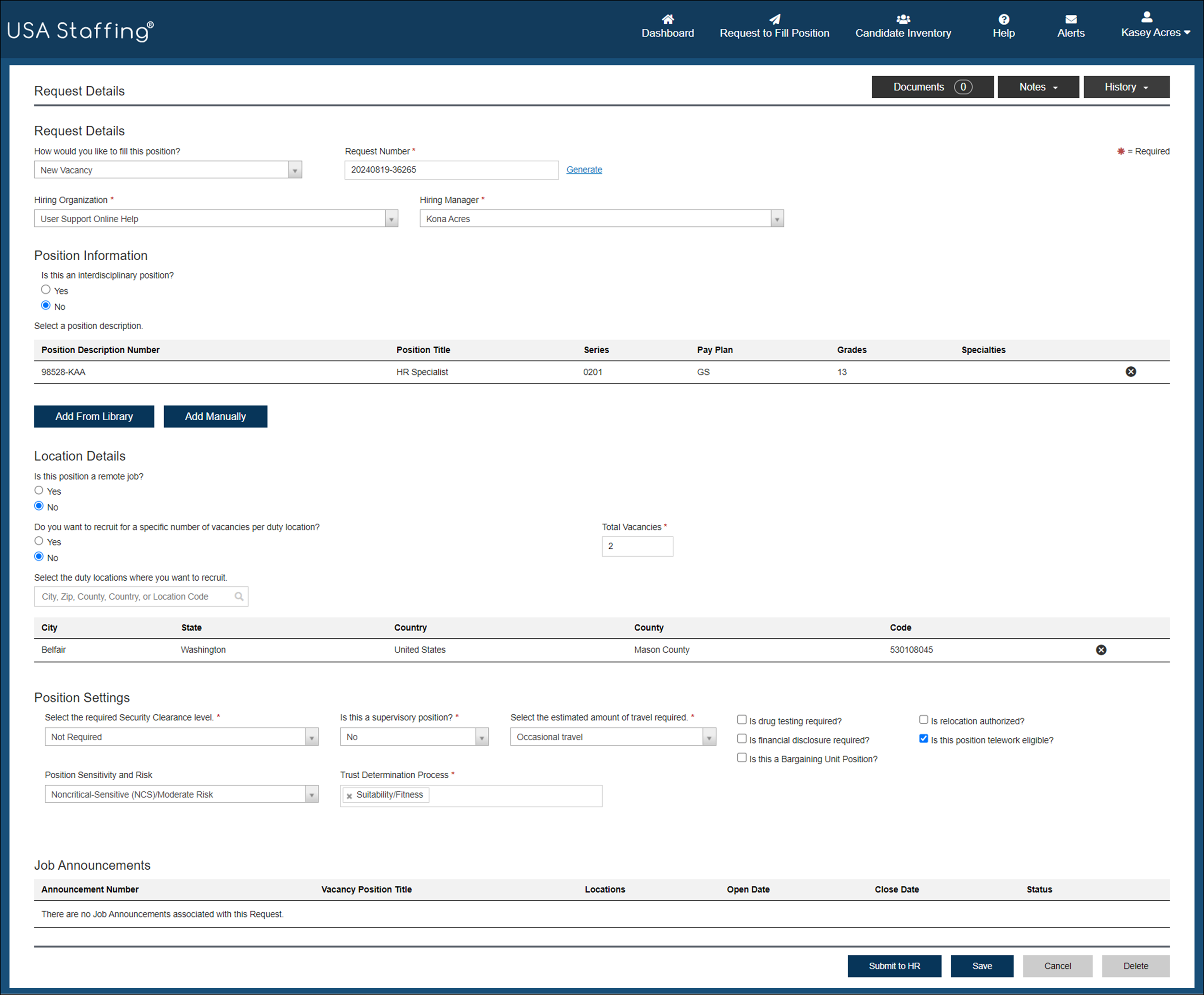The height and width of the screenshot is (995, 1204).
Task: Click the Generate link for Request Number
Action: click(584, 169)
